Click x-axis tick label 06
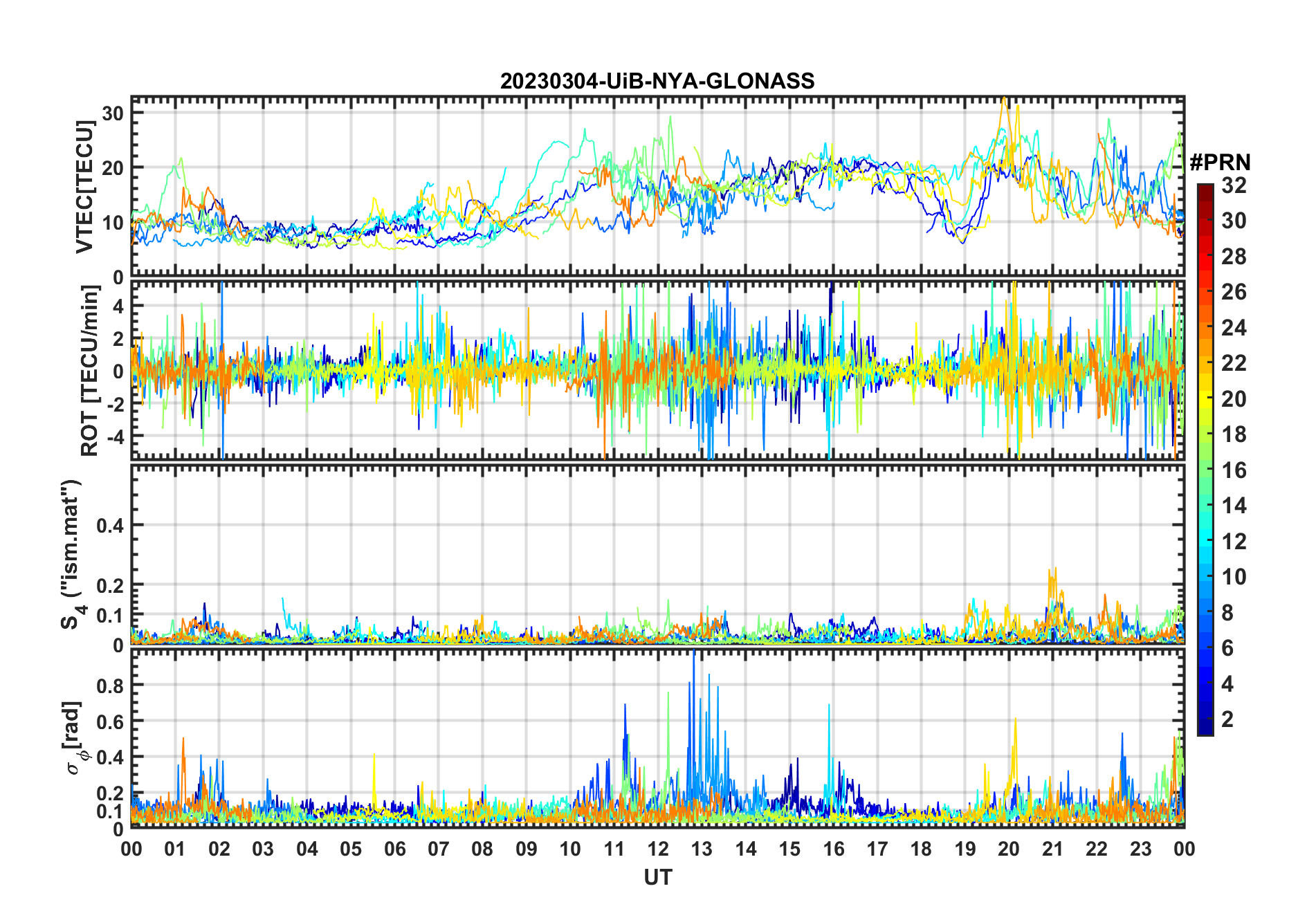1316x920 pixels. pyautogui.click(x=395, y=849)
